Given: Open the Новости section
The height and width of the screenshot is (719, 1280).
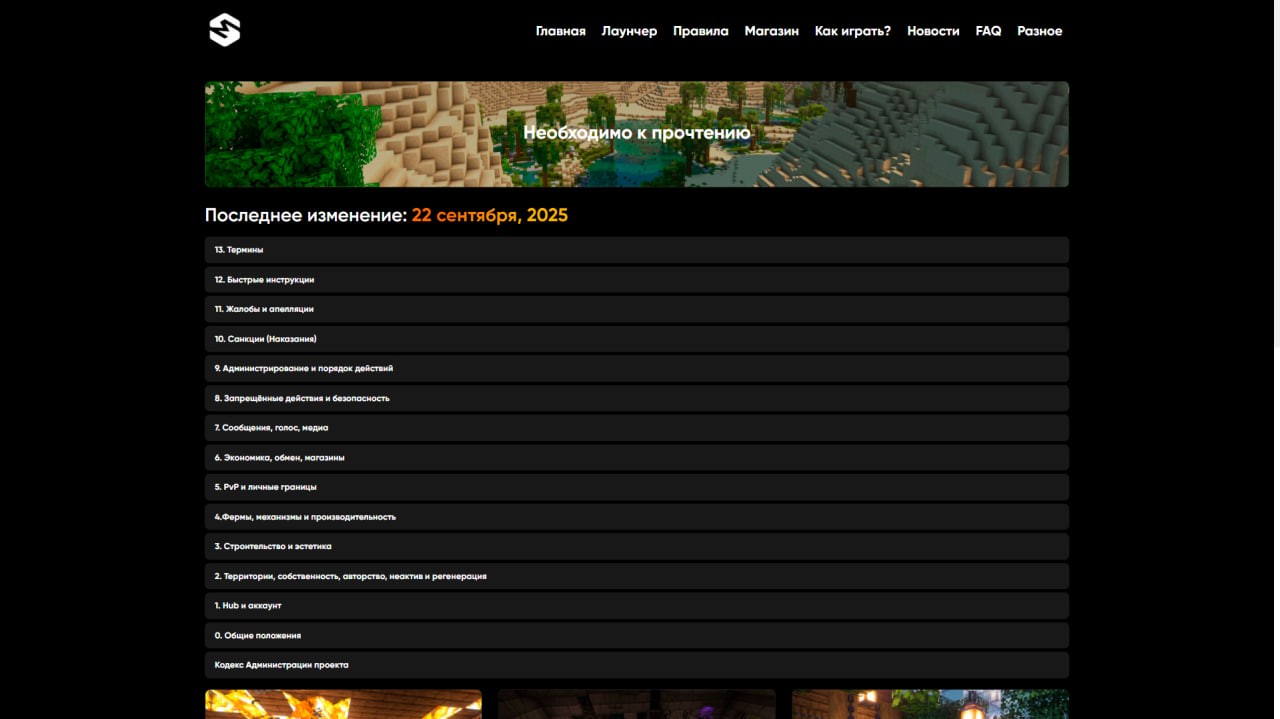Looking at the screenshot, I should 933,31.
